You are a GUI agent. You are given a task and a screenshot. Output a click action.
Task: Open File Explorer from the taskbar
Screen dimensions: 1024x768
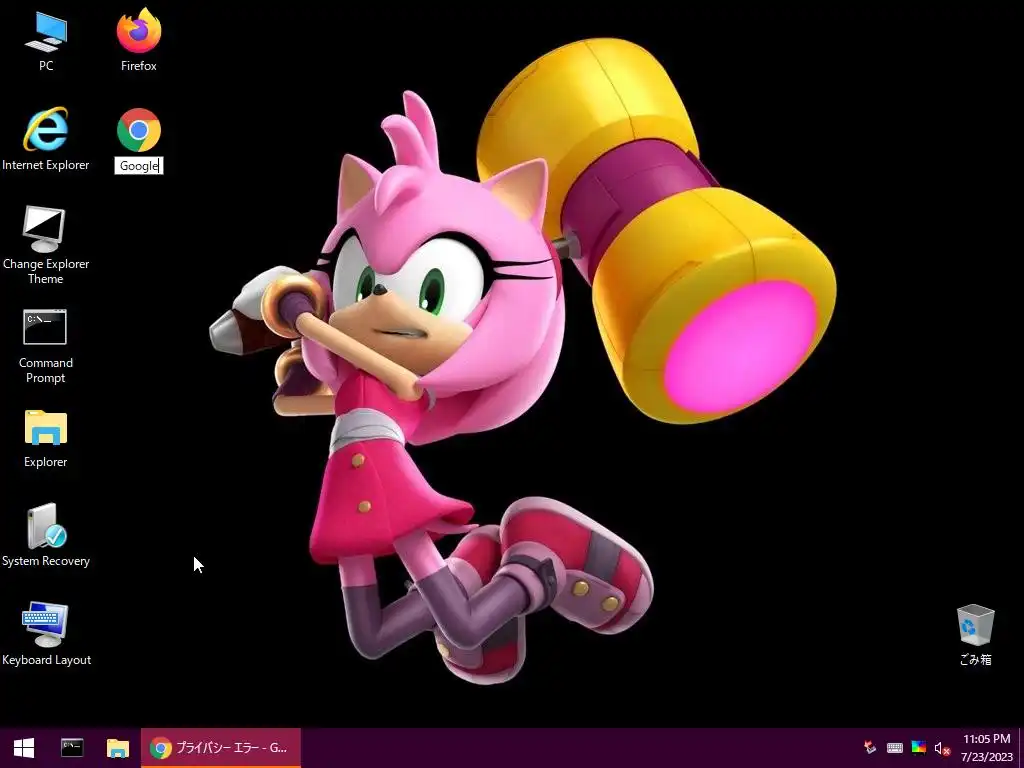pyautogui.click(x=118, y=748)
